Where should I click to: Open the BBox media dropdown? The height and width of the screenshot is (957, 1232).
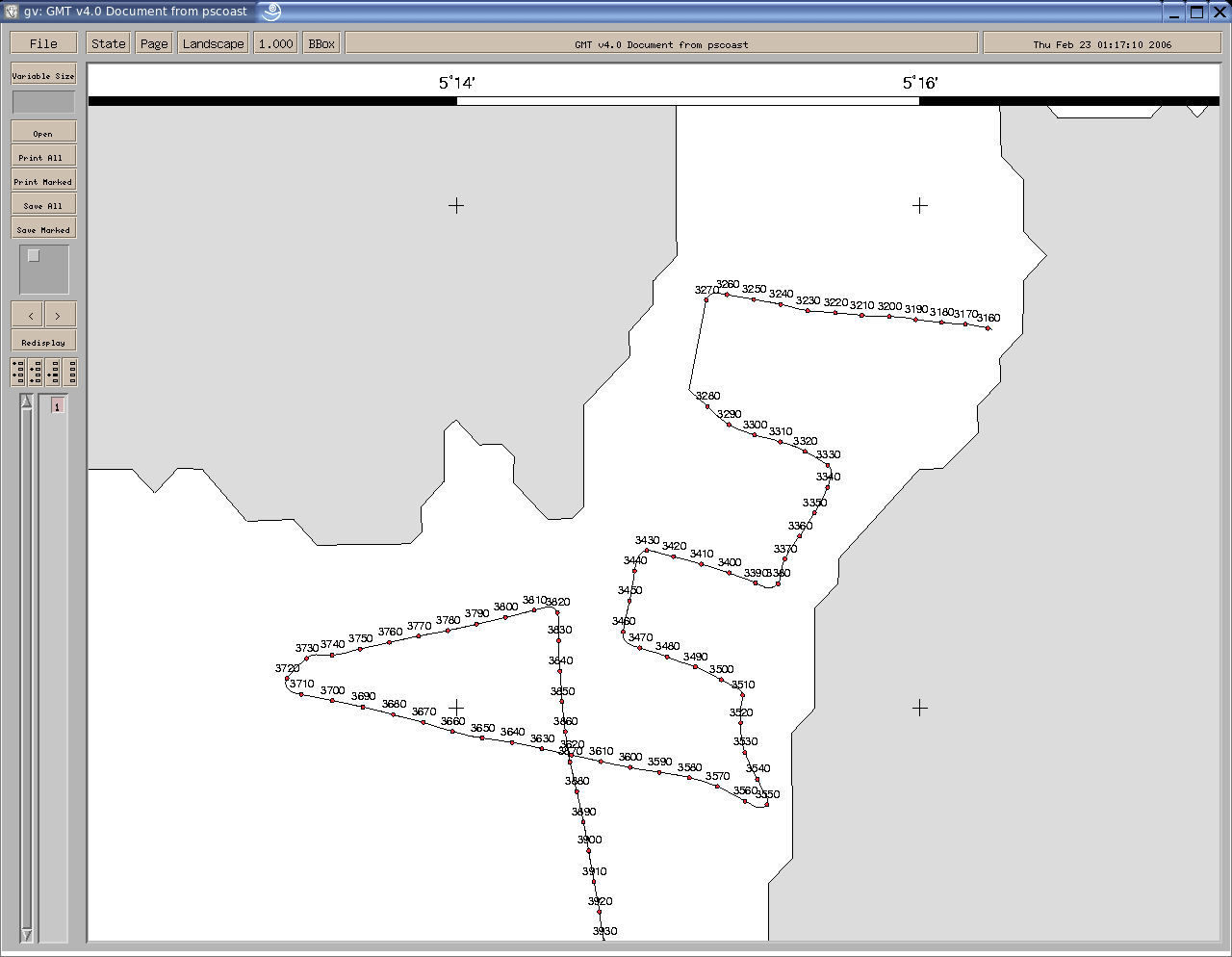(x=321, y=43)
